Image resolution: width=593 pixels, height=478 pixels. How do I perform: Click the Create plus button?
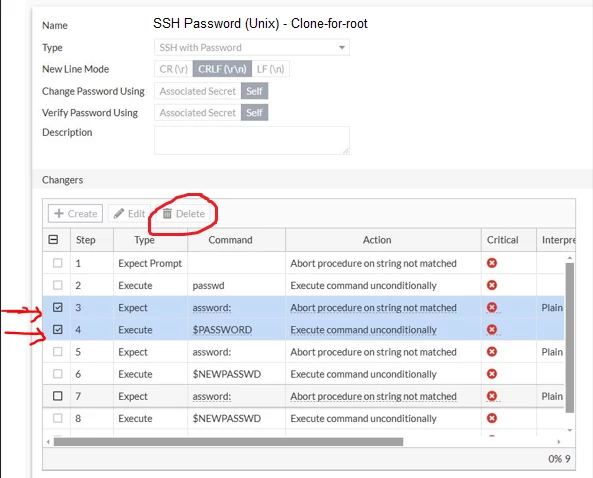coord(75,214)
